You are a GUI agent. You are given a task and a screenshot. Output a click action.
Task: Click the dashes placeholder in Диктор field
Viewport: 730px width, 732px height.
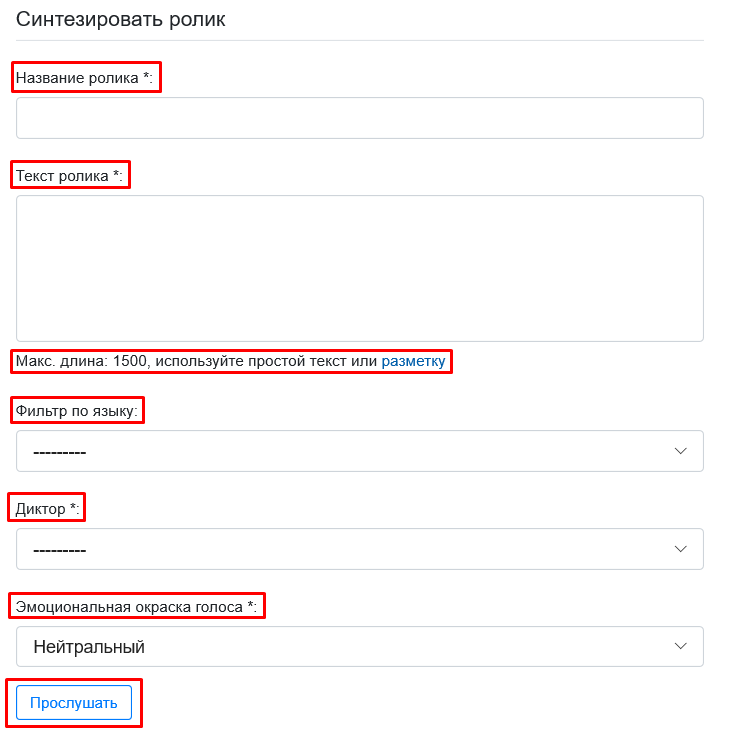click(60, 551)
